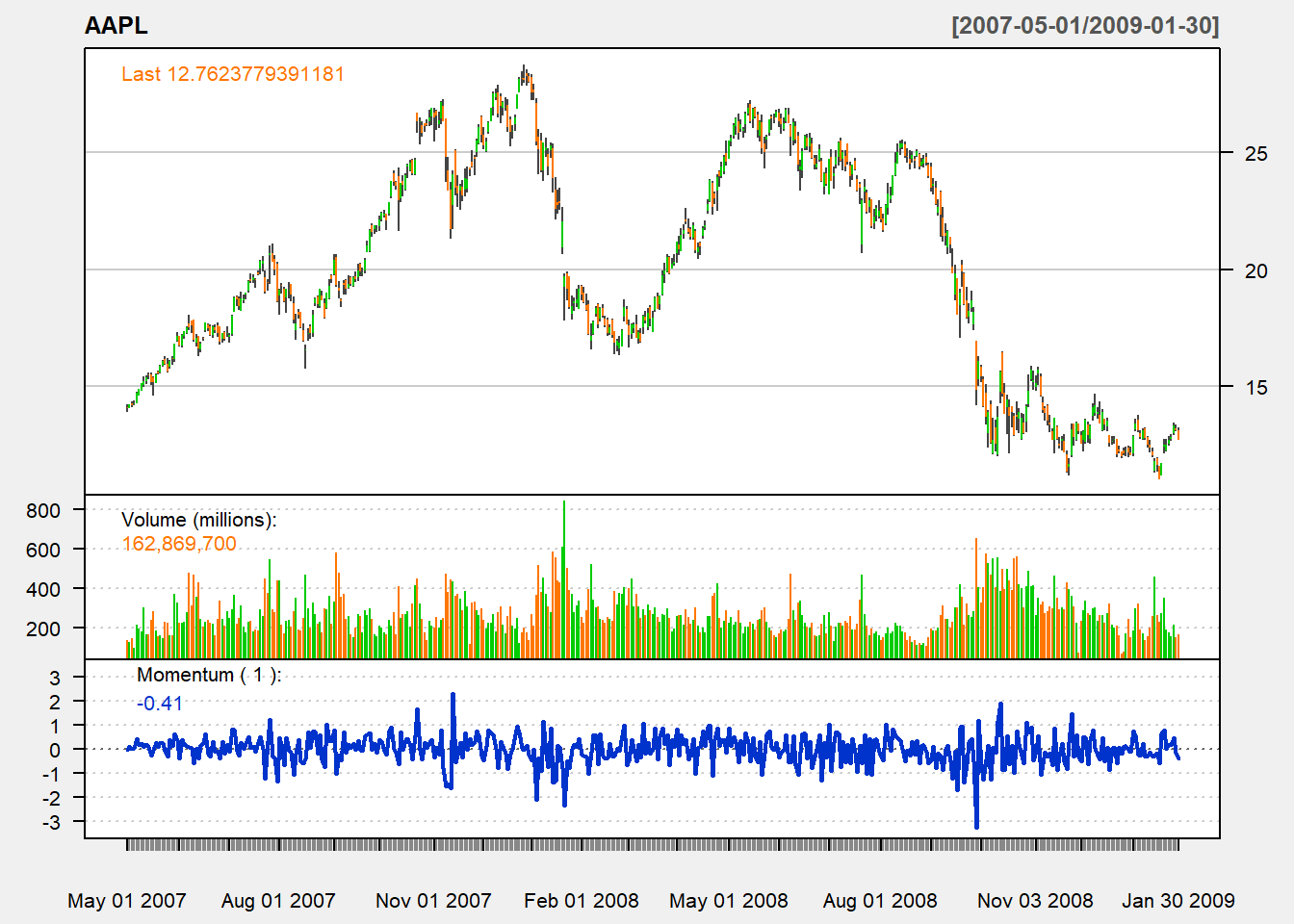
Task: Click the 'May 01 2008' date label
Action: click(729, 901)
